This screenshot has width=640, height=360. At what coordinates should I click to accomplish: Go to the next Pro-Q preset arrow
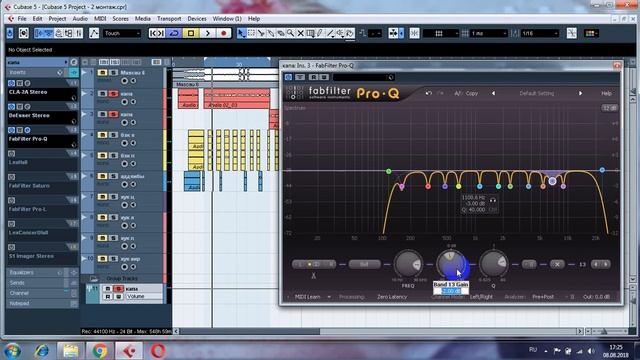click(580, 93)
